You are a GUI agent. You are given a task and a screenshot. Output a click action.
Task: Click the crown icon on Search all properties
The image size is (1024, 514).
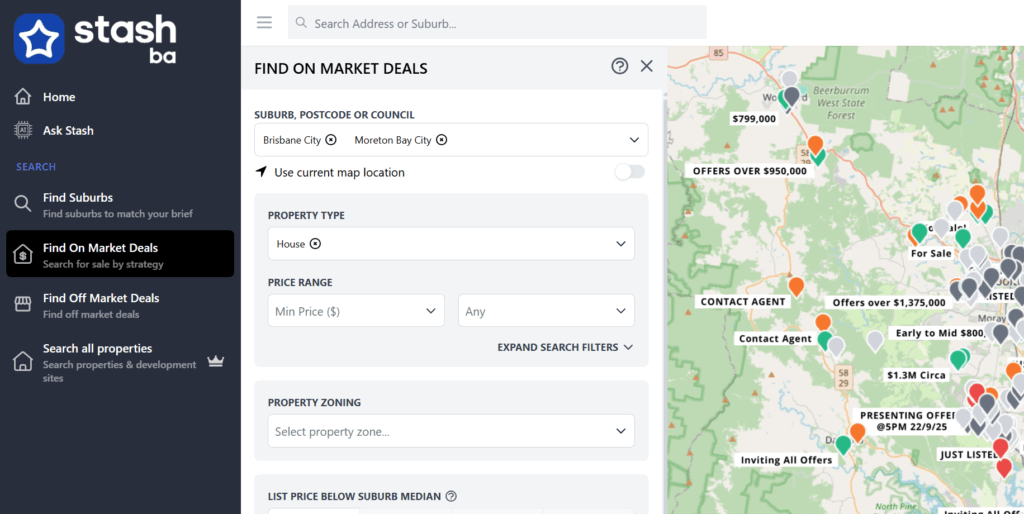click(x=215, y=361)
